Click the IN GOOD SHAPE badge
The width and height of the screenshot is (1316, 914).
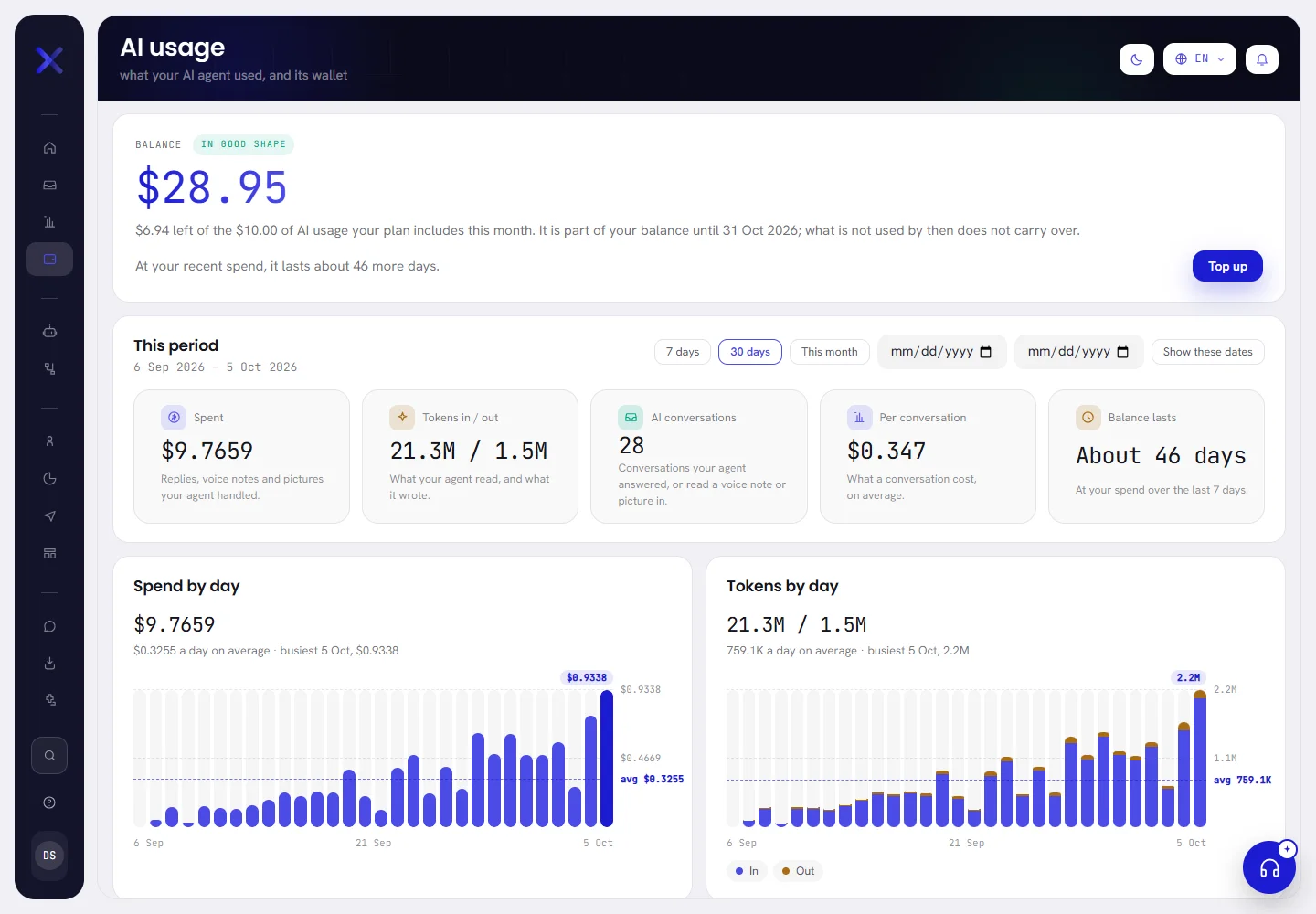243,144
